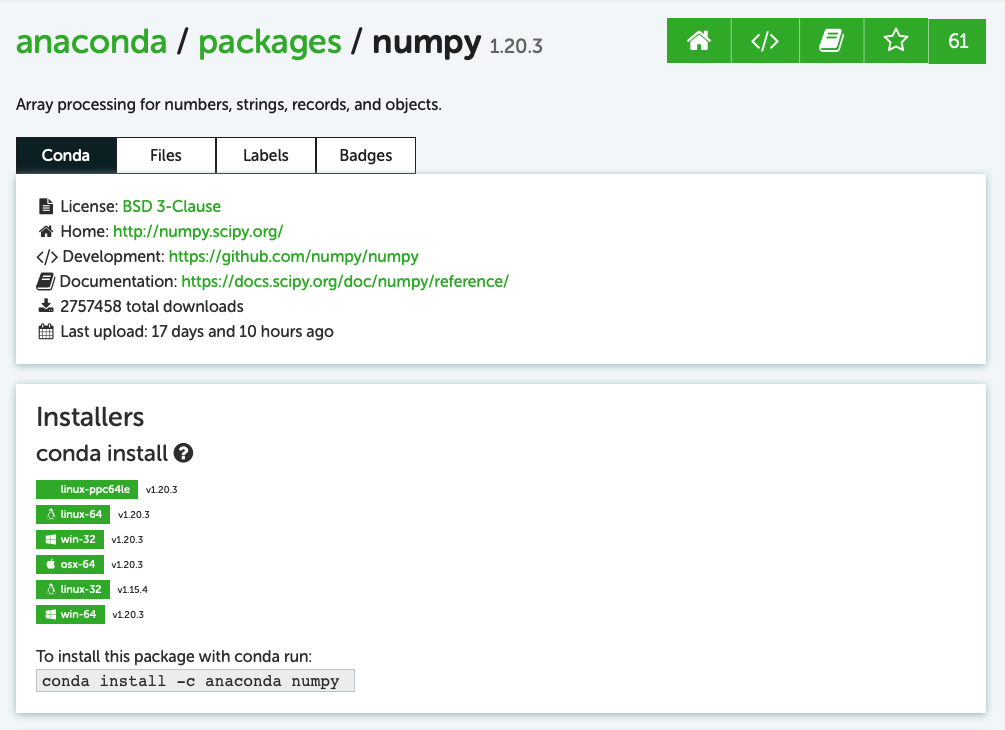Click the home icon button in header

pyautogui.click(x=699, y=41)
